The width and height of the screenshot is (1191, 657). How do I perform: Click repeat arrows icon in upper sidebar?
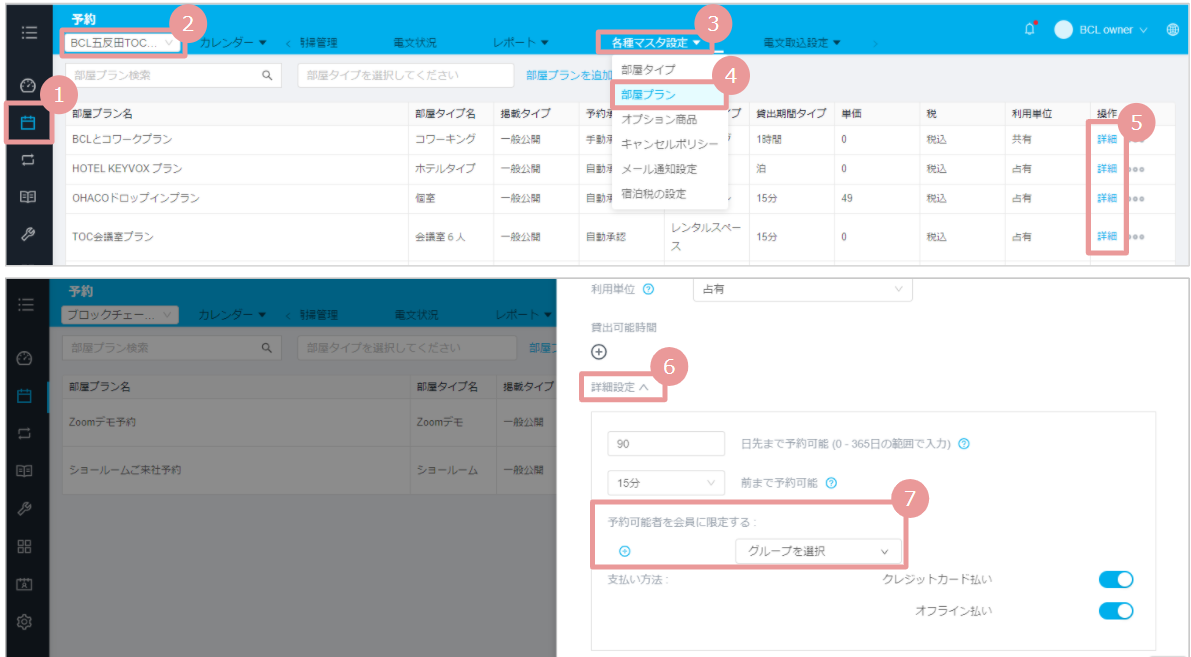(28, 160)
